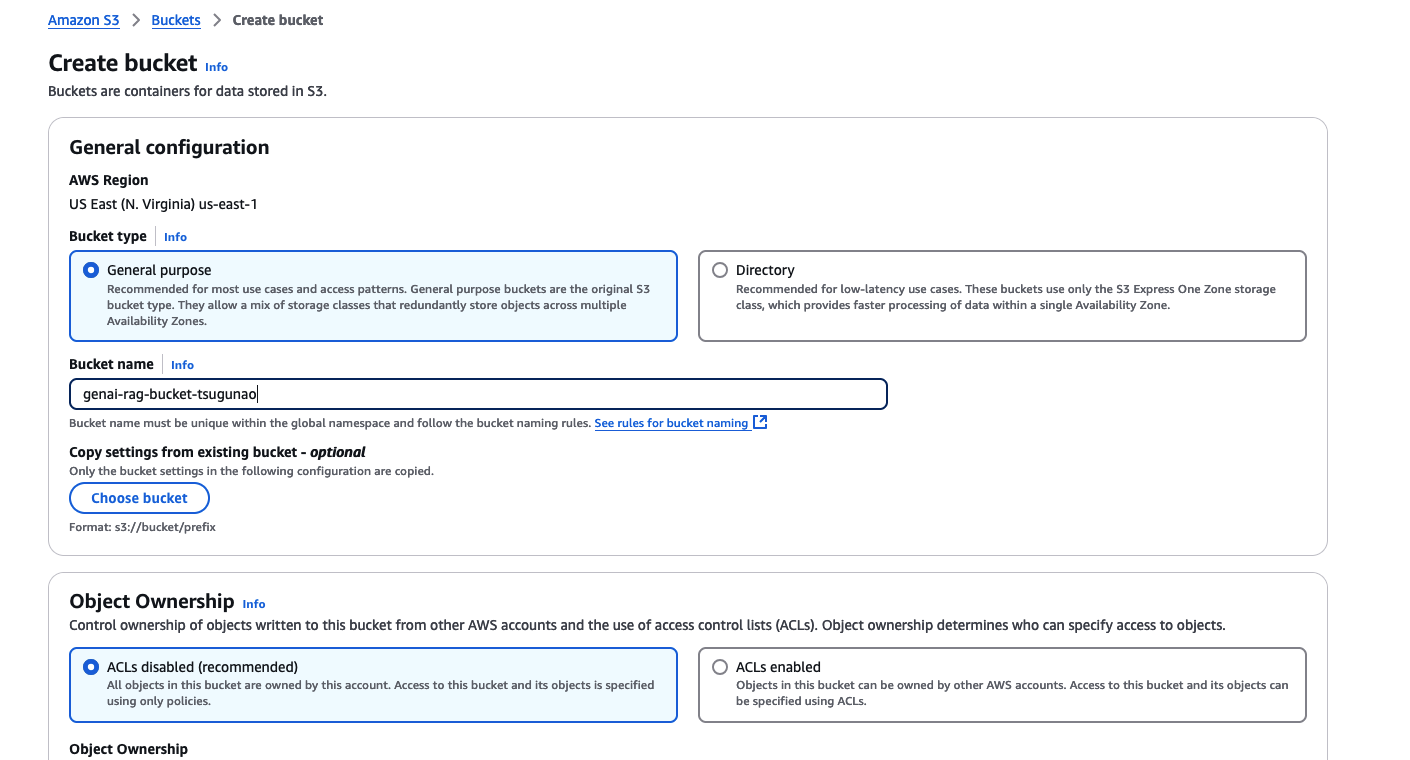Open Info link next to Create bucket heading
The image size is (1410, 760).
coord(216,67)
